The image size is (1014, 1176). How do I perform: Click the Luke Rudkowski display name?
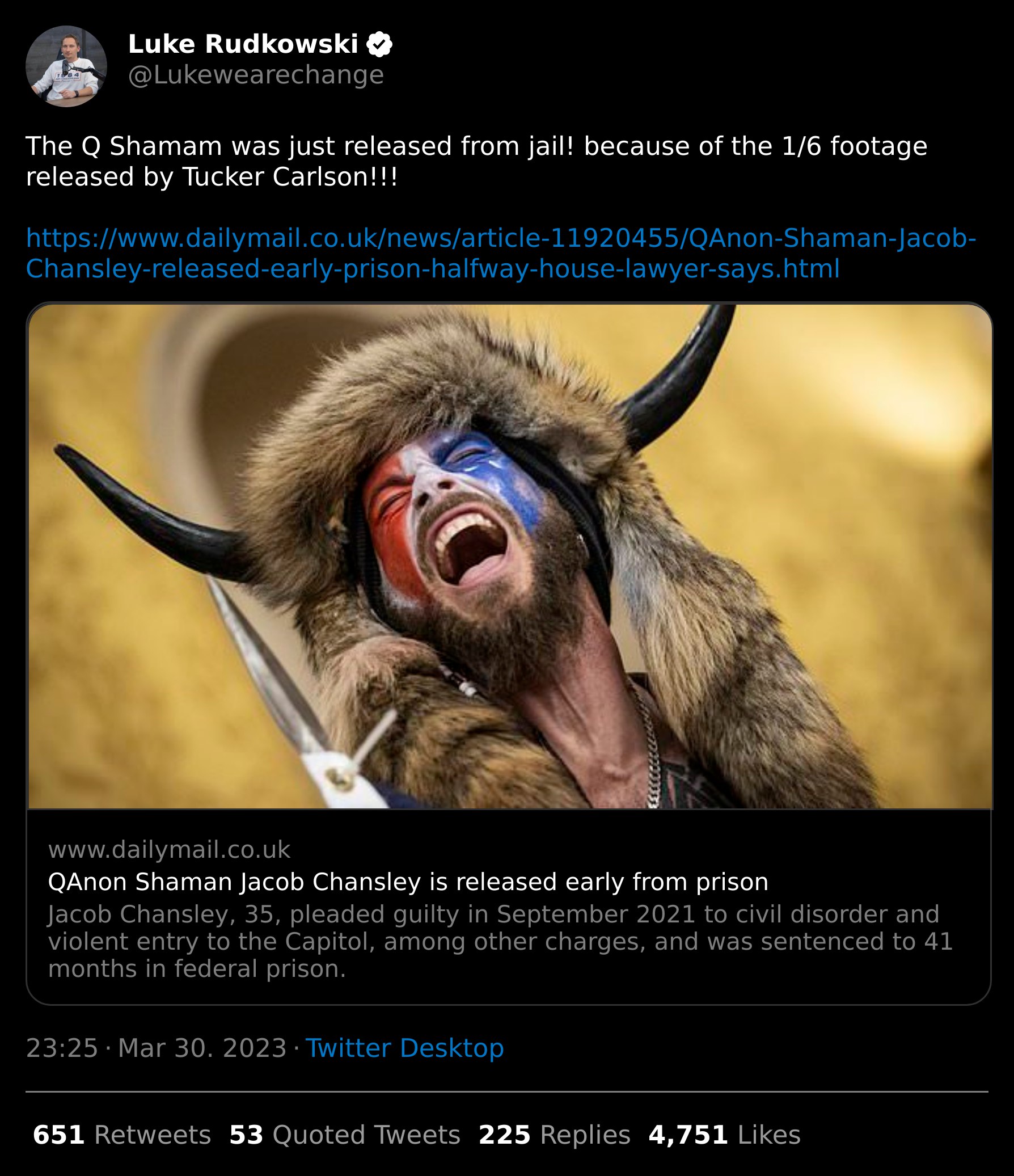pos(243,44)
